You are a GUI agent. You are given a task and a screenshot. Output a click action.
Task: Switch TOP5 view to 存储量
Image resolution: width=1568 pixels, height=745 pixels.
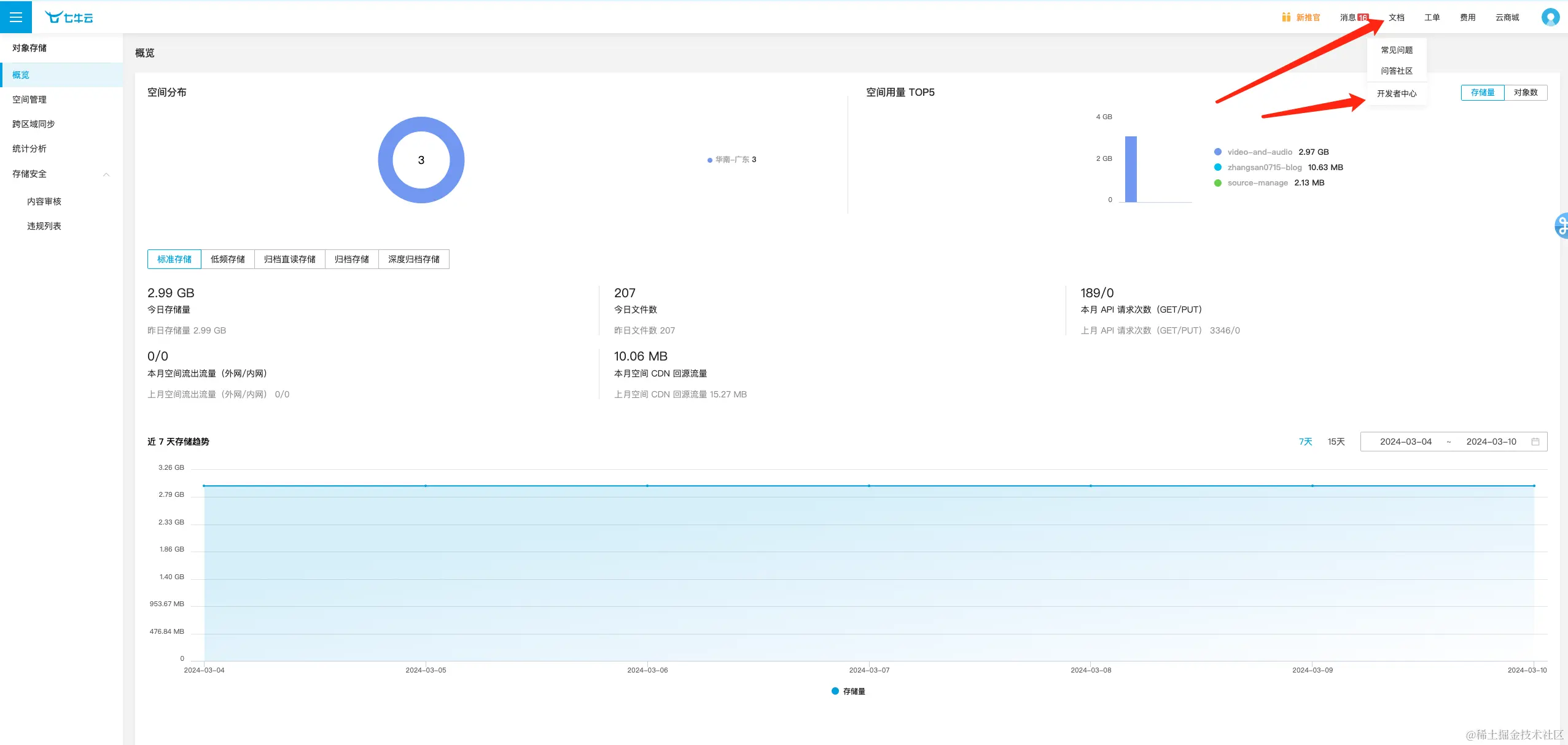1482,92
